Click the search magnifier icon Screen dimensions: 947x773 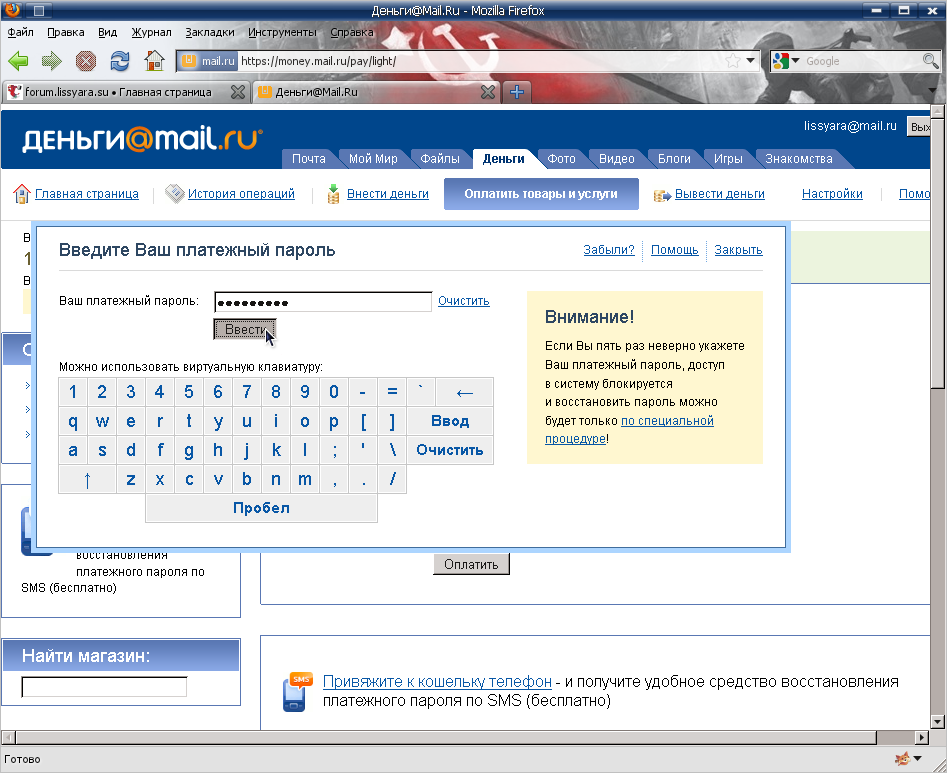pyautogui.click(x=931, y=60)
